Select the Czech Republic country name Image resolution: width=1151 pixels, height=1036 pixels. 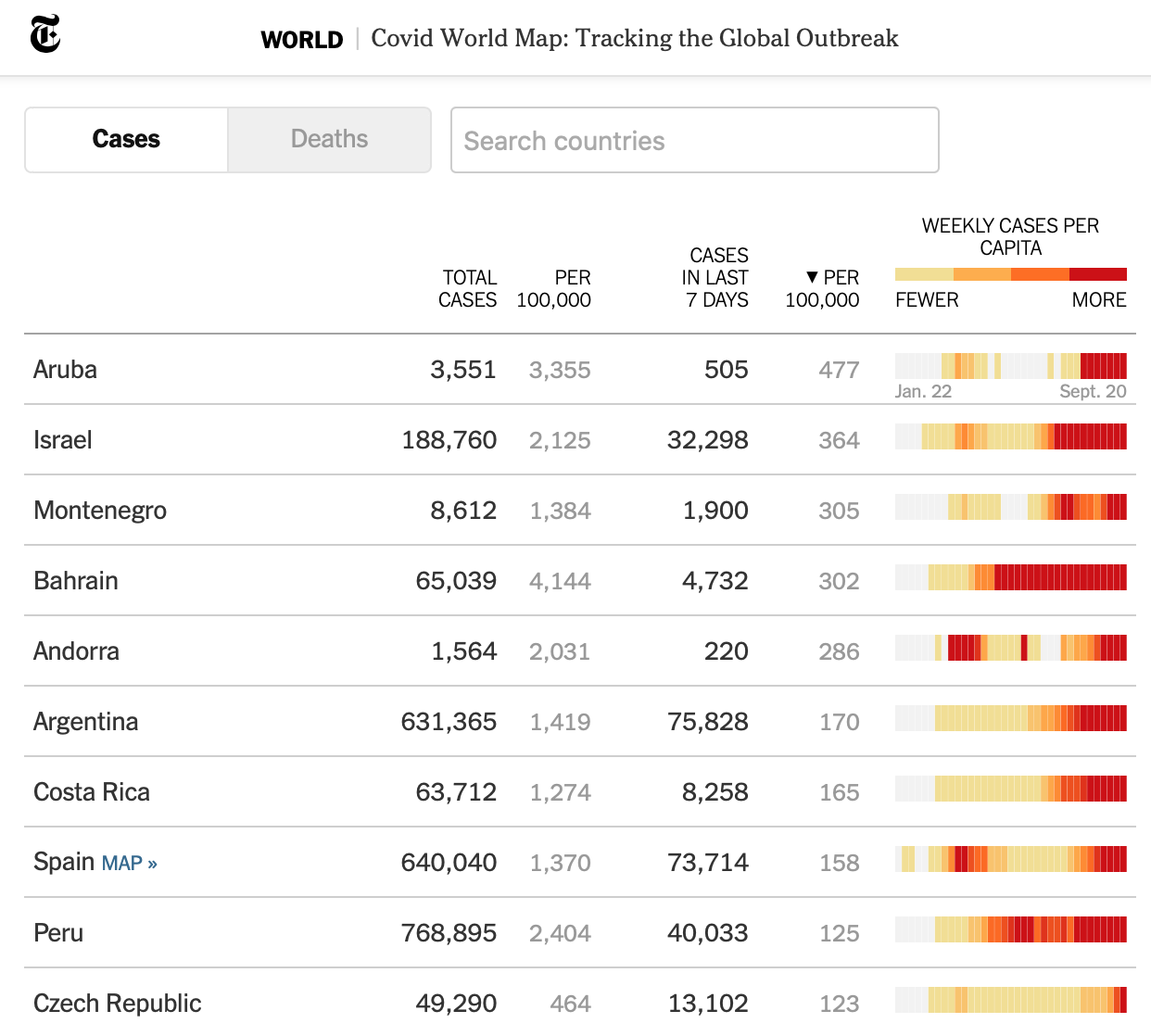118,1004
